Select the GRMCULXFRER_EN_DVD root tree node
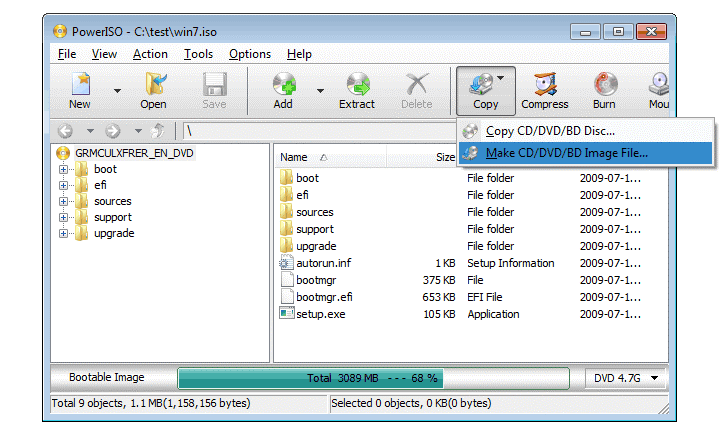Image resolution: width=725 pixels, height=432 pixels. [x=134, y=153]
